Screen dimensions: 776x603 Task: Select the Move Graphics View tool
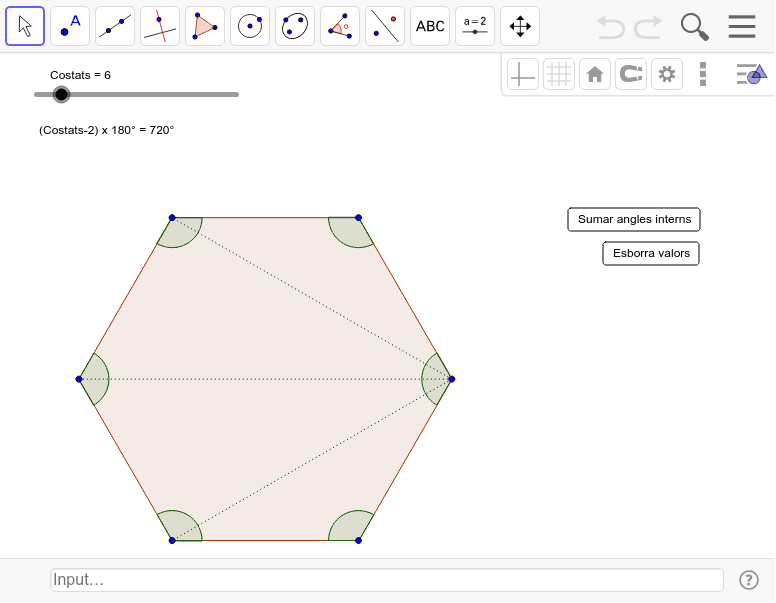(520, 26)
